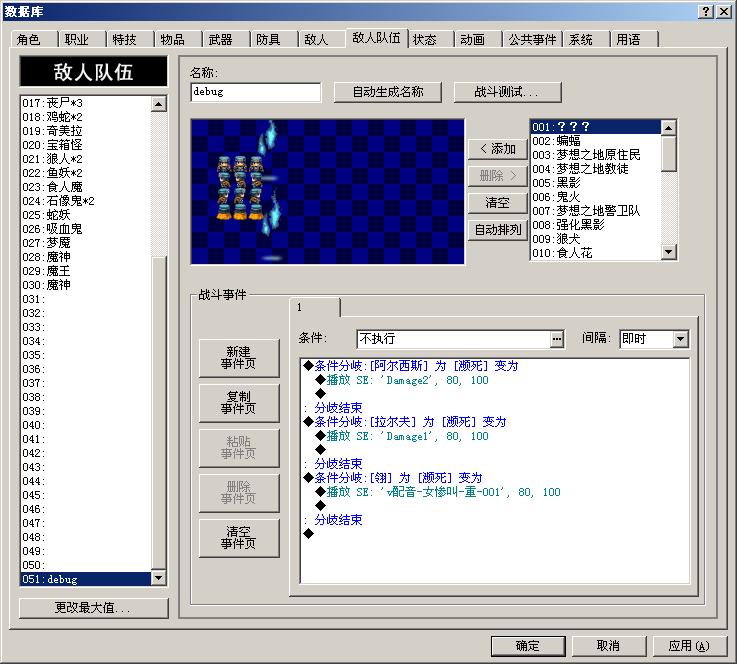Switch to the 职业 tab

coord(81,39)
